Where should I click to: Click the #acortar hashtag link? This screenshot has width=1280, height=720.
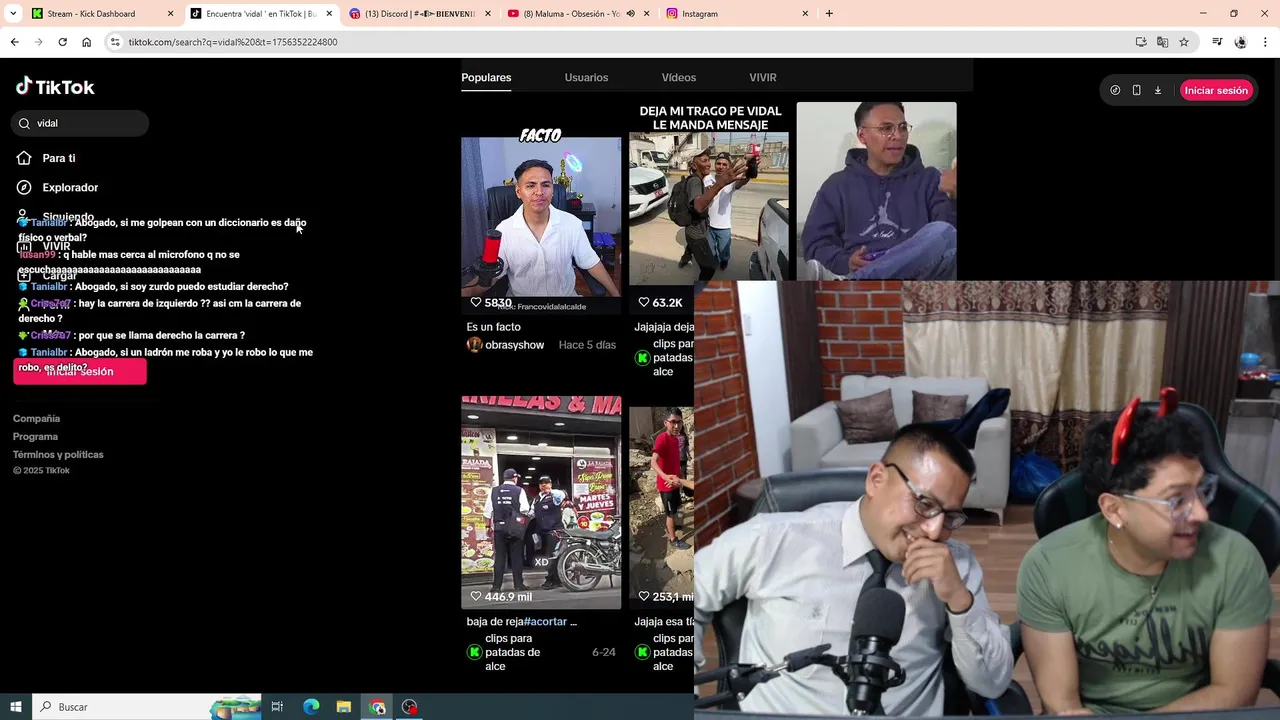[x=546, y=622]
